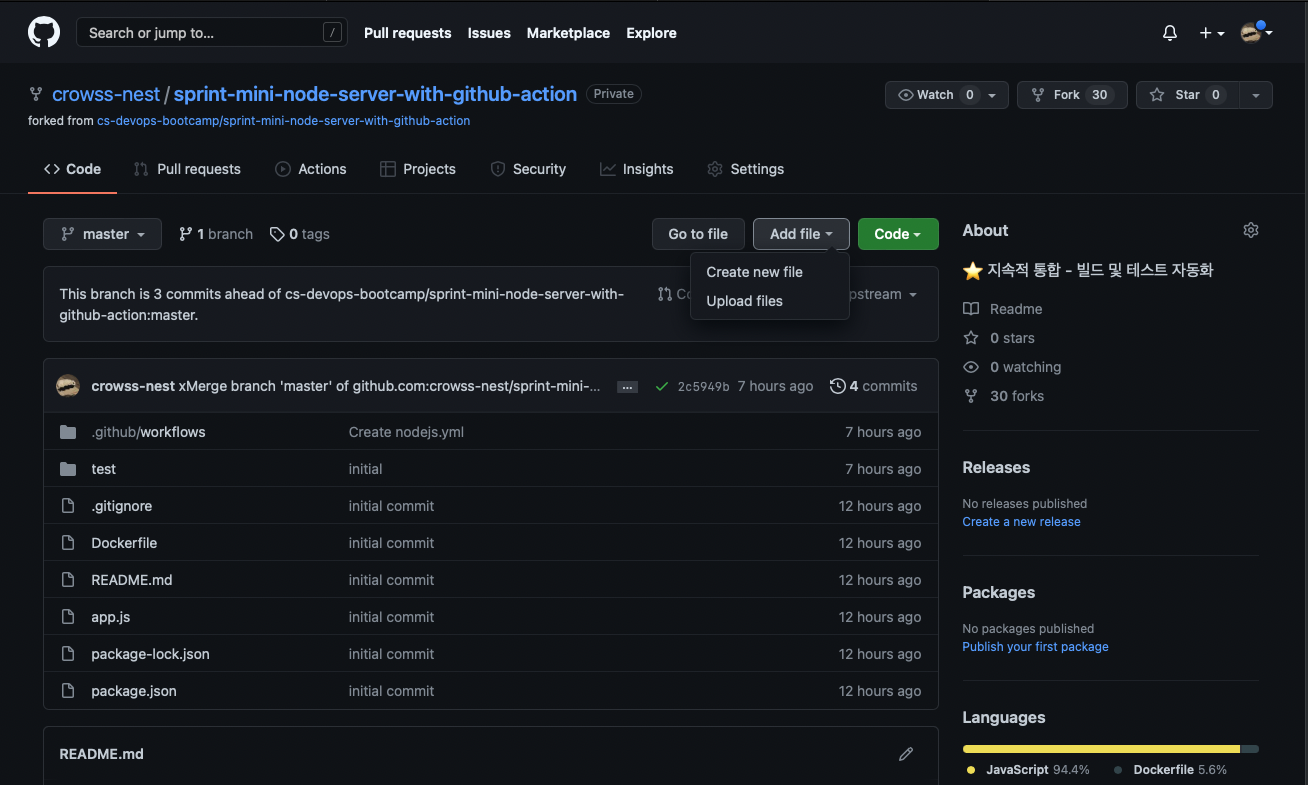
Task: View the green check status icon
Action: click(x=661, y=386)
